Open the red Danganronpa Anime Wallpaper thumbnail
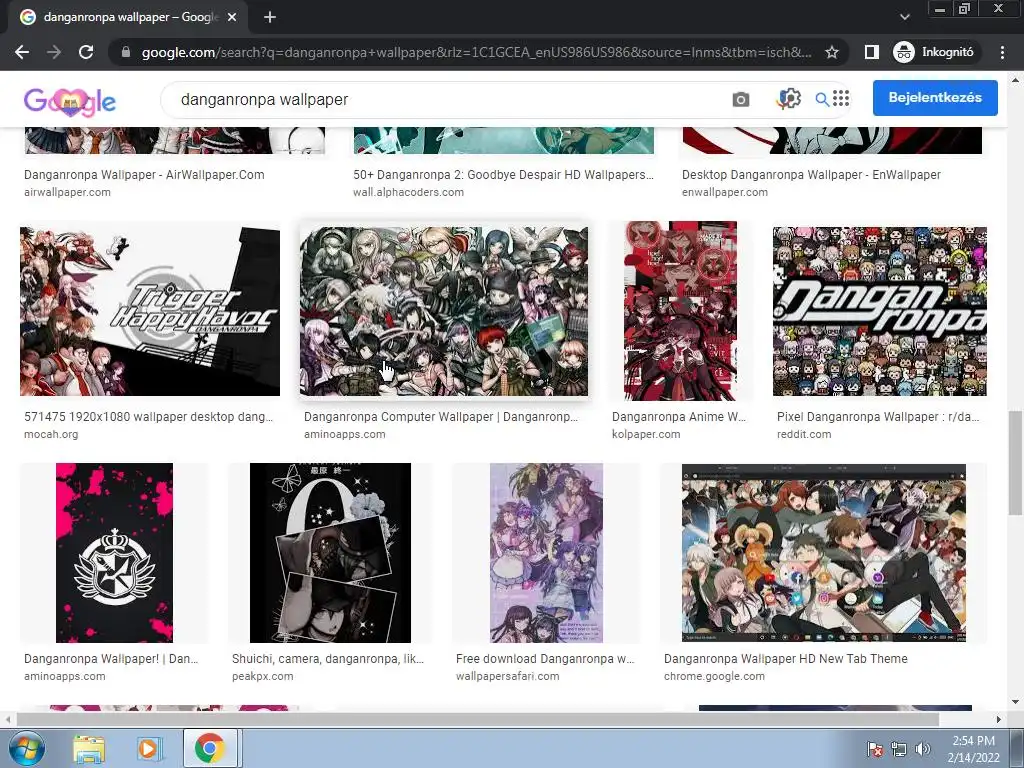 (x=680, y=311)
